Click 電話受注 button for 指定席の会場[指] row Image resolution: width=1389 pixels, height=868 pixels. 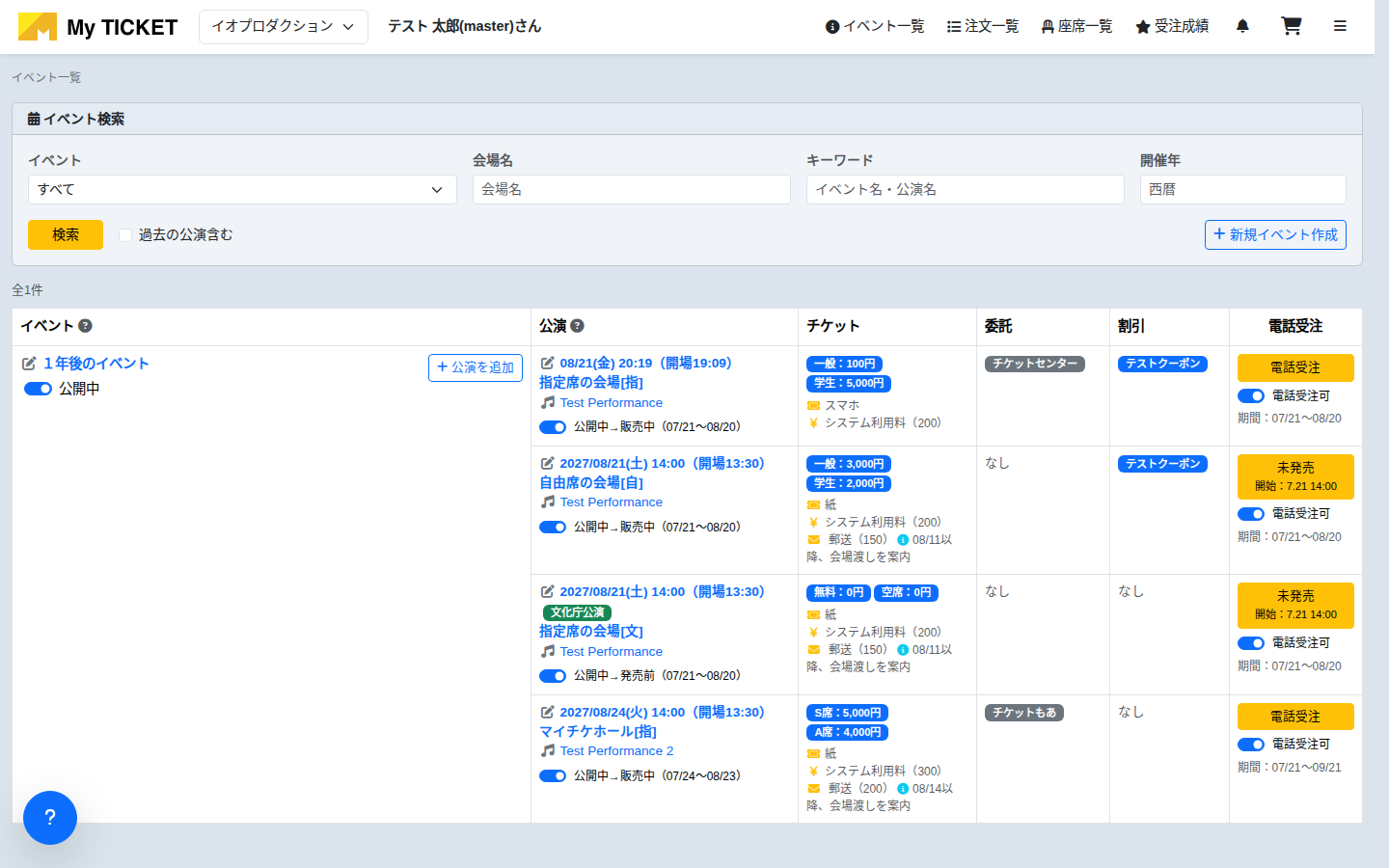[1295, 367]
